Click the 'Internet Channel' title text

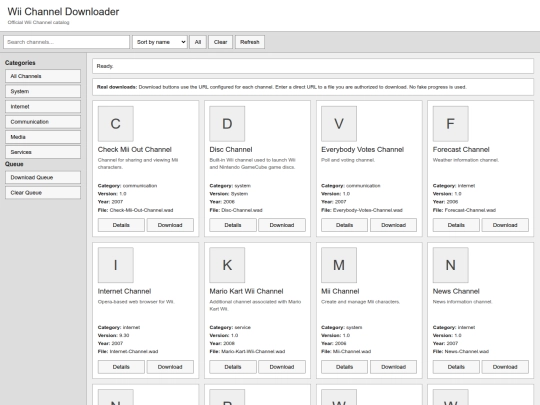124,291
